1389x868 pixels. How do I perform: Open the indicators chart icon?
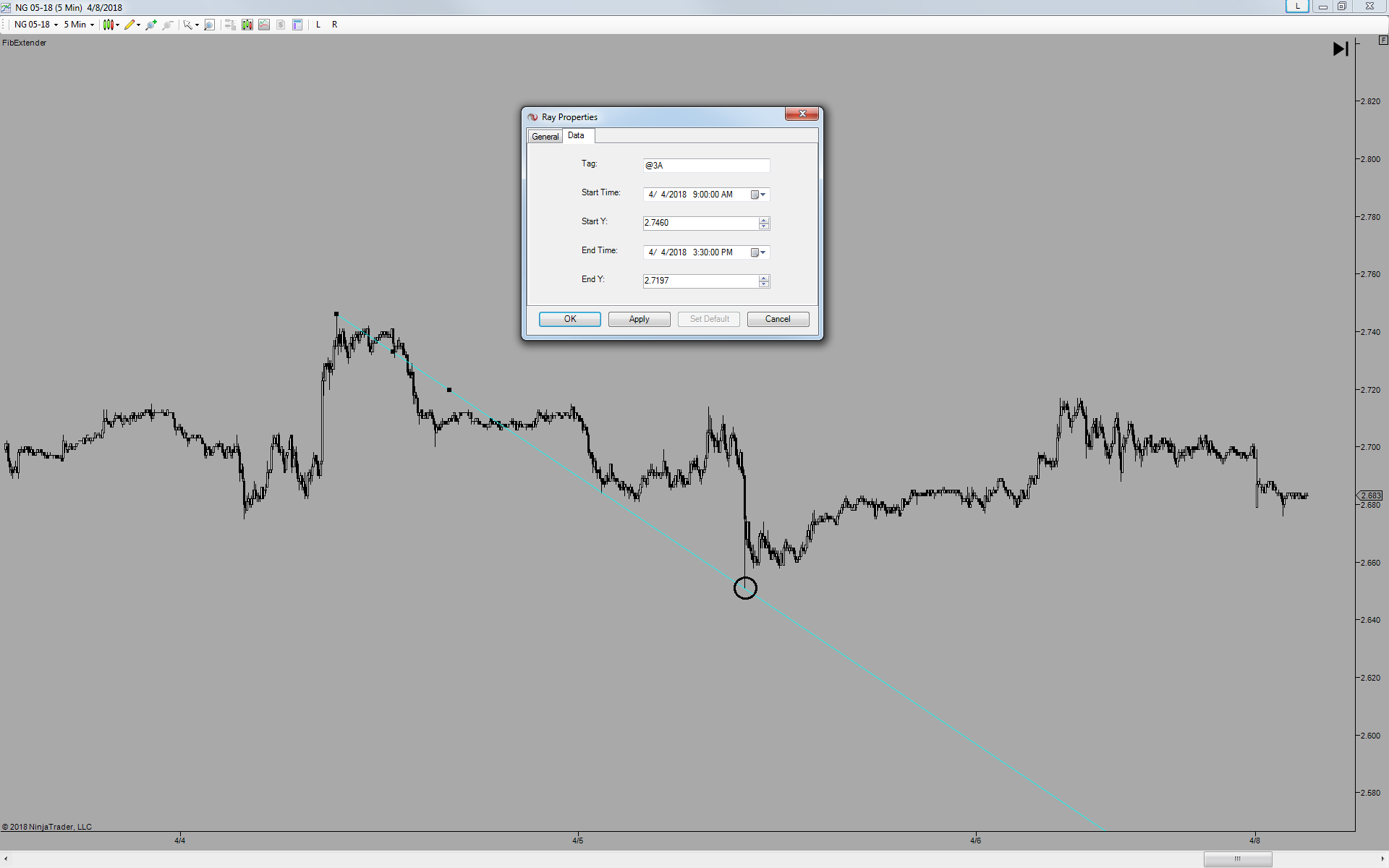point(264,25)
